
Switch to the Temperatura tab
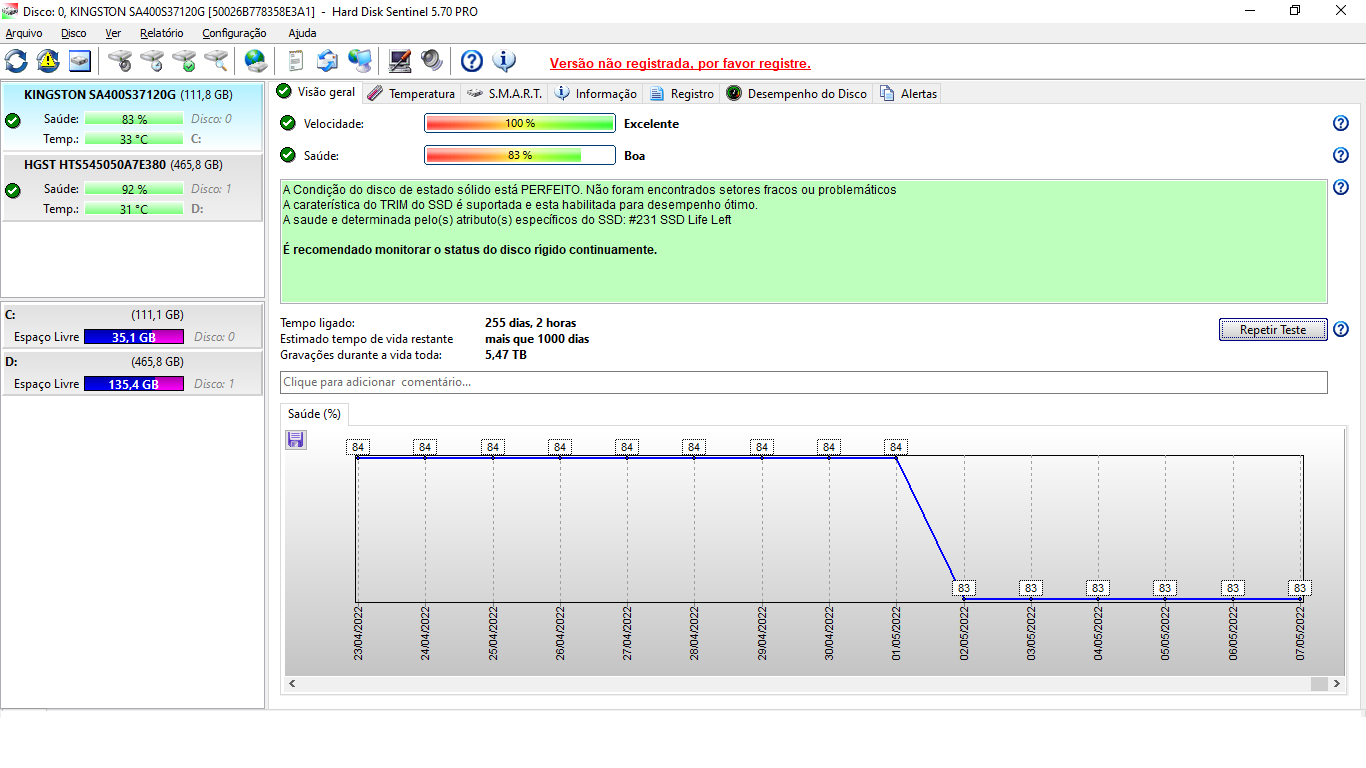coord(411,94)
